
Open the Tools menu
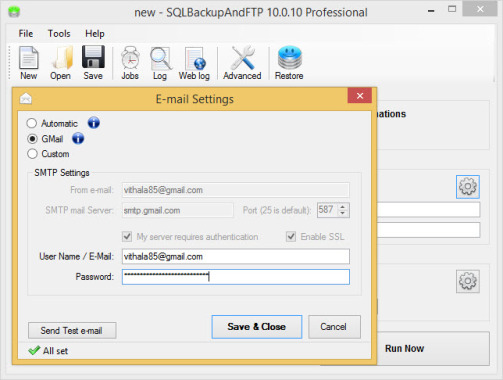point(59,34)
